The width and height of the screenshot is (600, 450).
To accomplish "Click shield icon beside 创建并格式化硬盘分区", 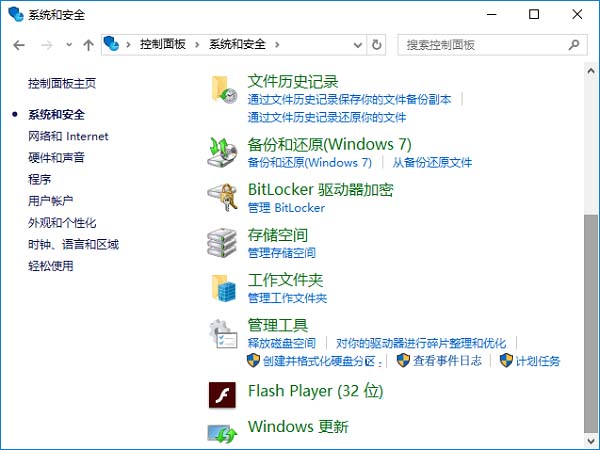I will 253,360.
